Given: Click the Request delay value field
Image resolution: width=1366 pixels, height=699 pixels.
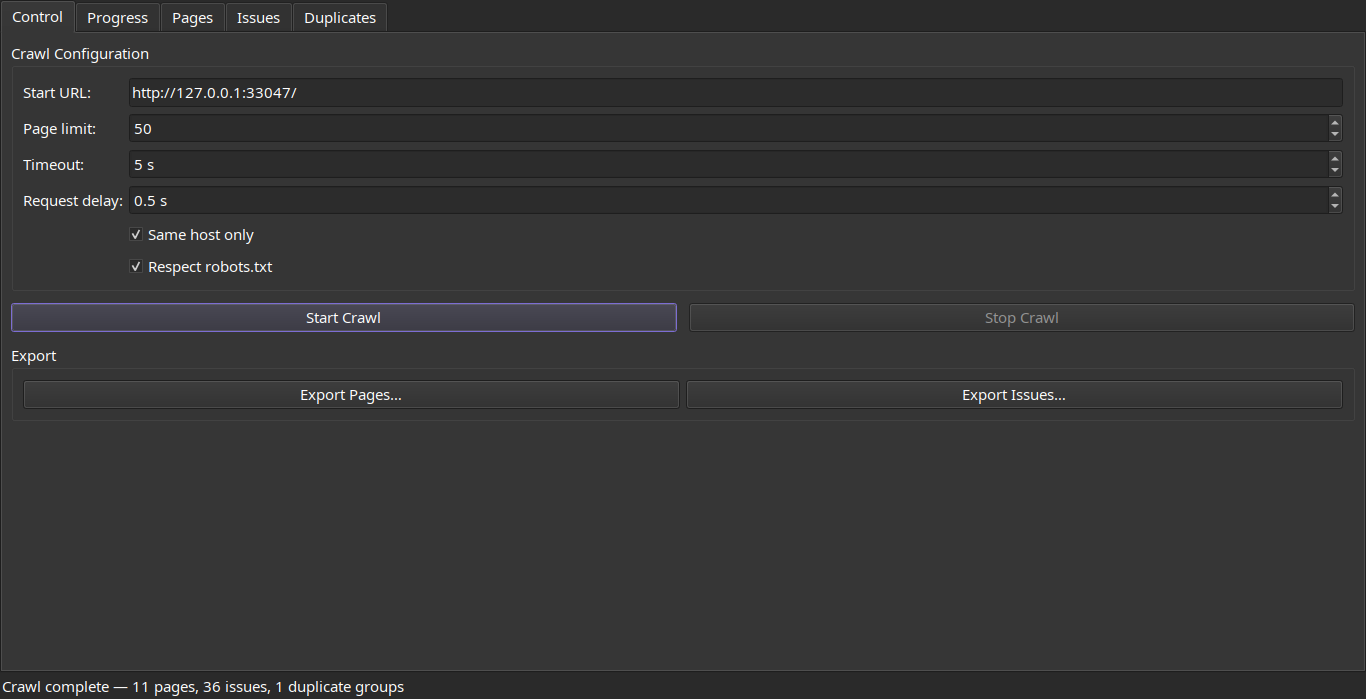Looking at the screenshot, I should [728, 201].
